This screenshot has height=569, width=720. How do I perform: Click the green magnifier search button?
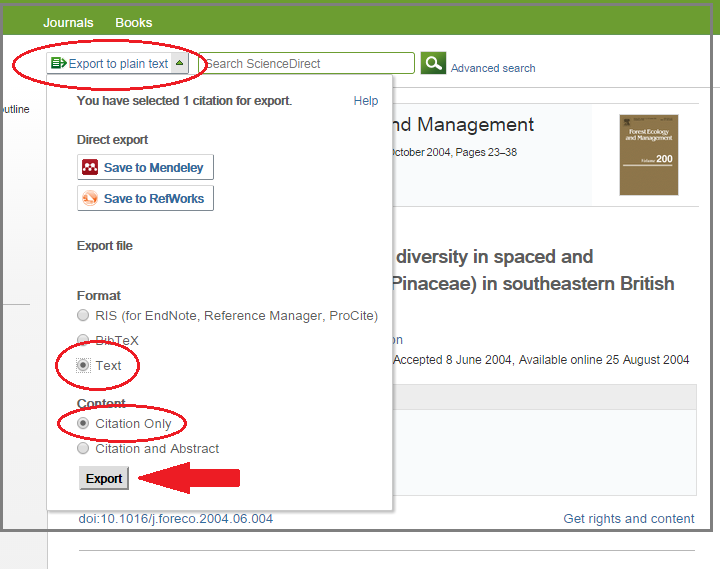(x=433, y=63)
